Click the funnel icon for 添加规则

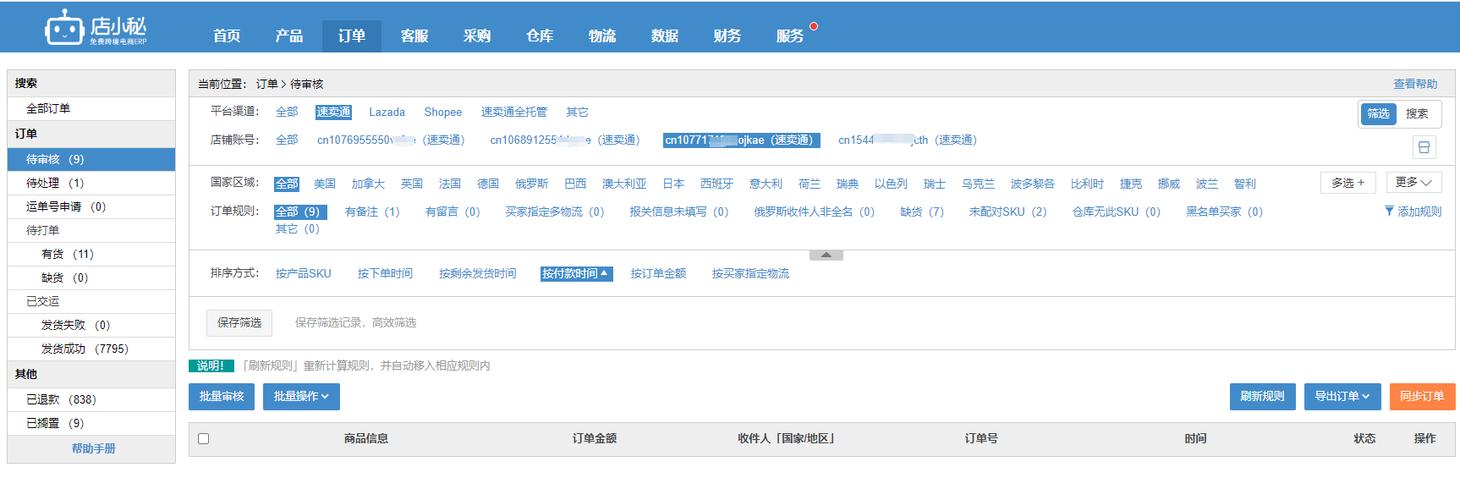1389,211
